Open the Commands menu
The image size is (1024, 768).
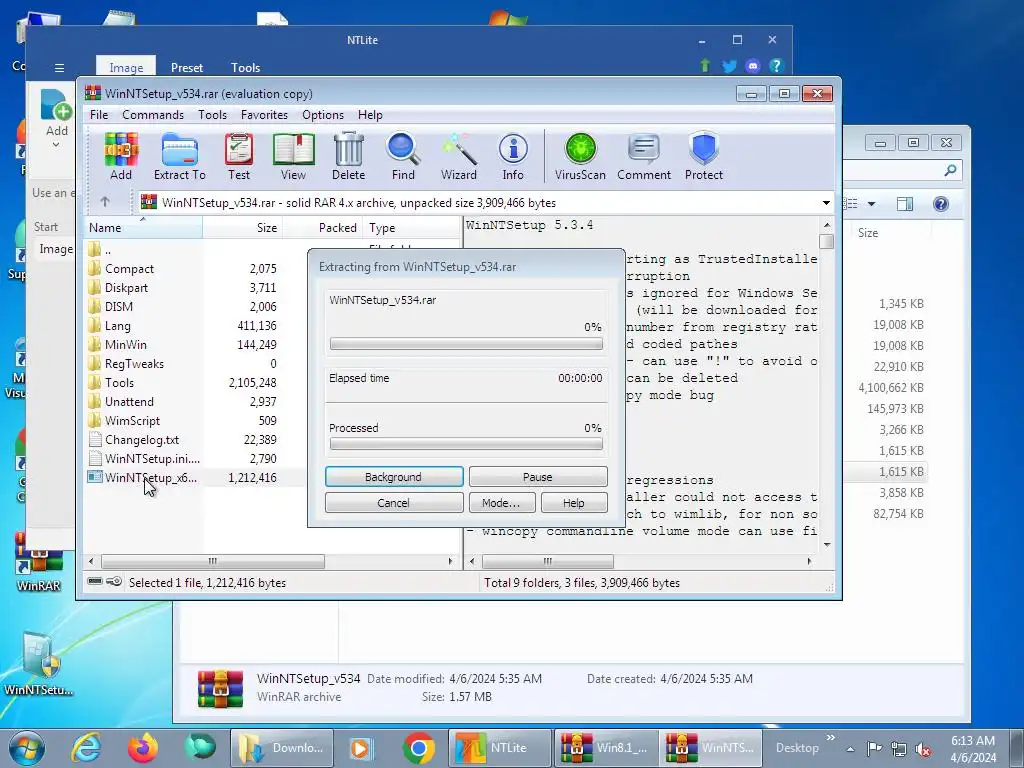tap(153, 115)
